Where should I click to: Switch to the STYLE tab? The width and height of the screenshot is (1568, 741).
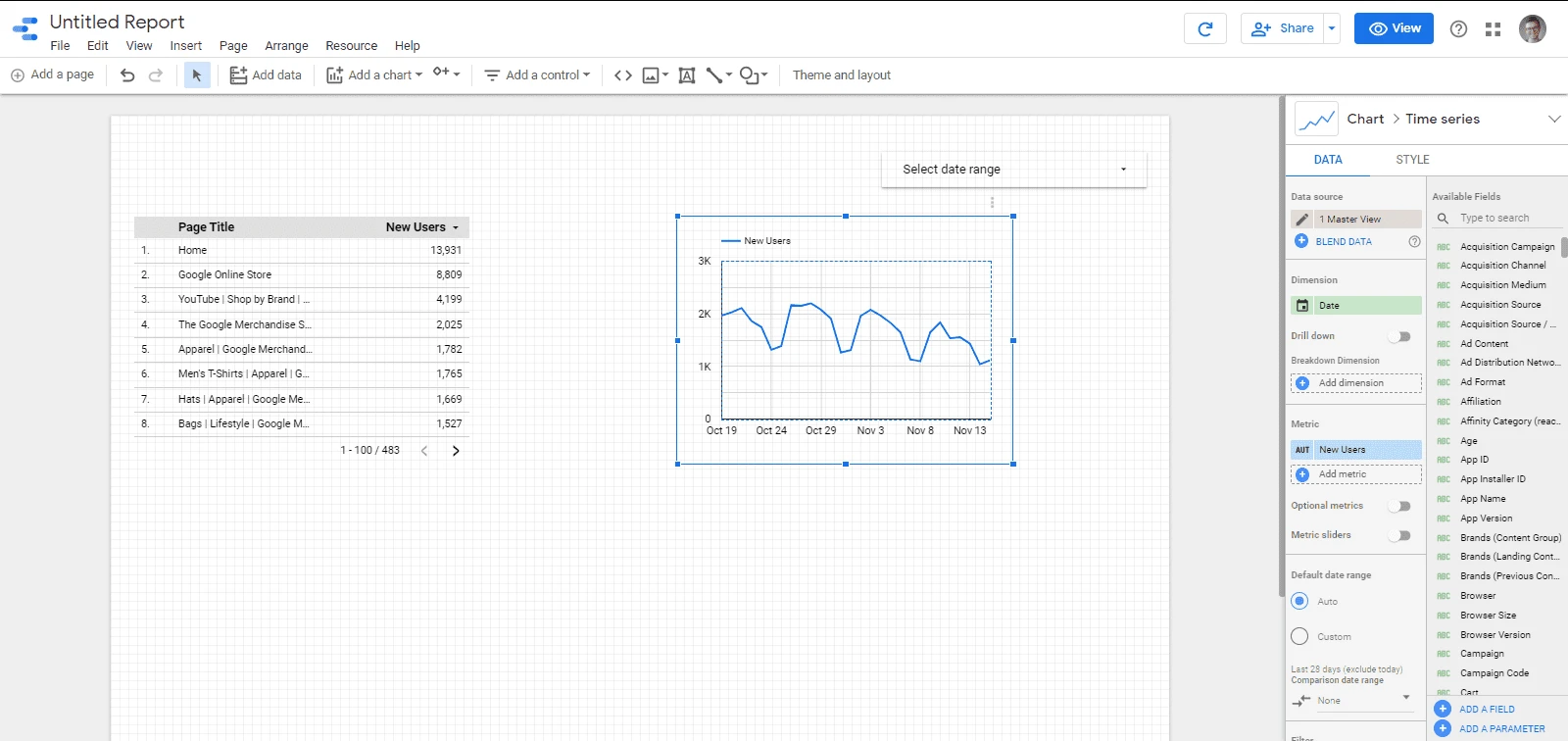click(1412, 160)
